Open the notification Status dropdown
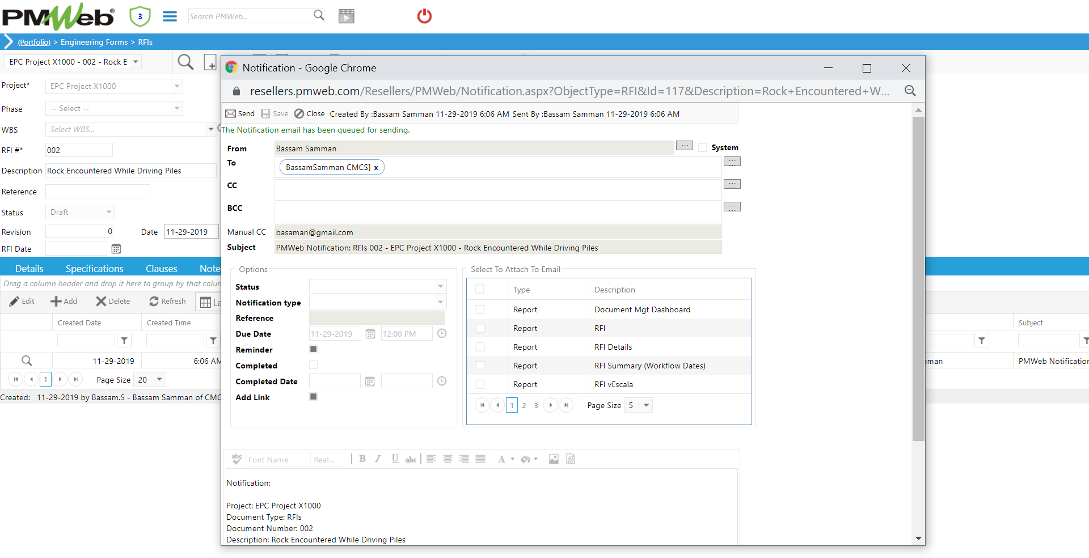This screenshot has height=558, width=1089. [440, 286]
